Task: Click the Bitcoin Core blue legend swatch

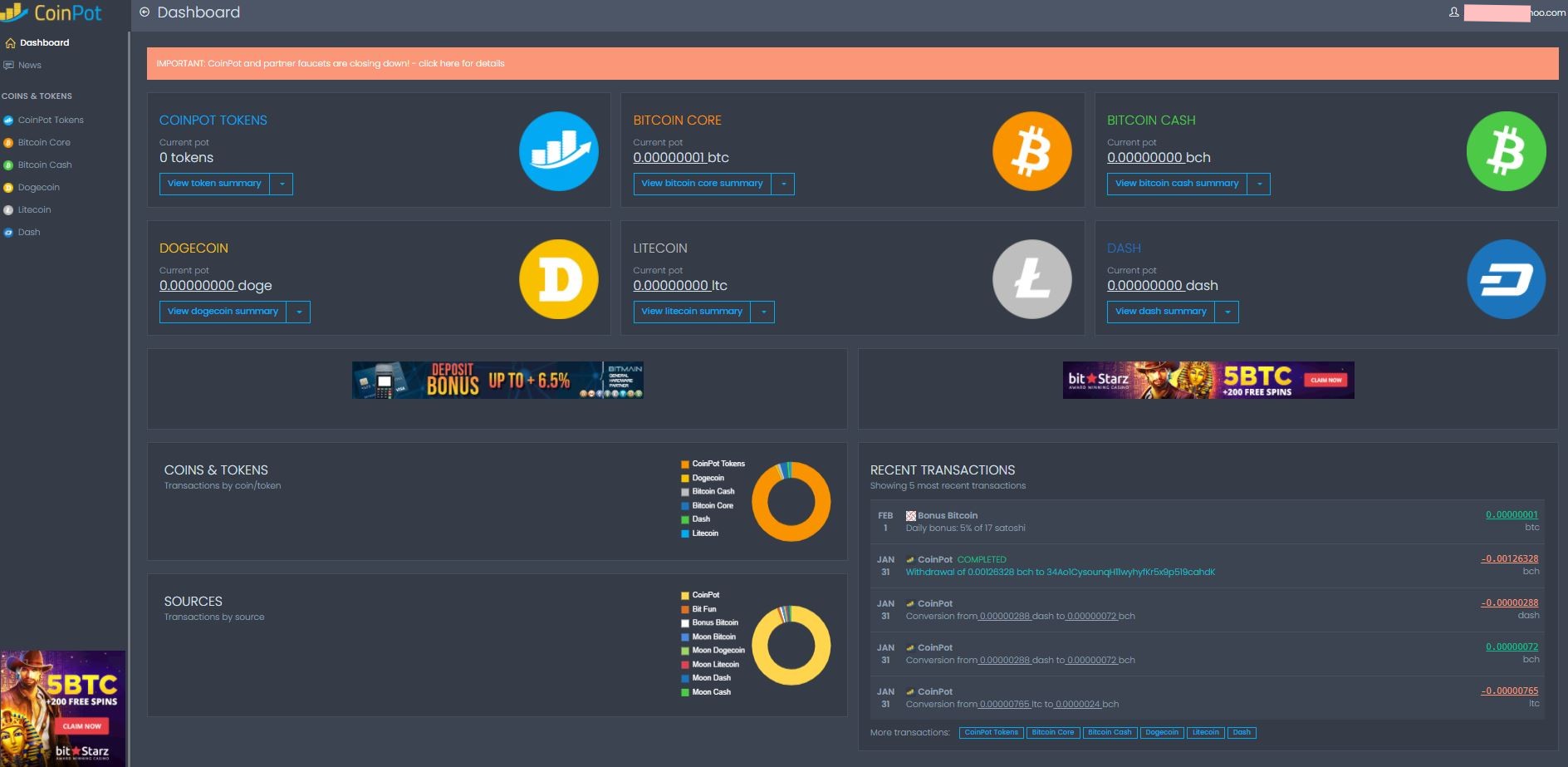Action: (x=685, y=506)
